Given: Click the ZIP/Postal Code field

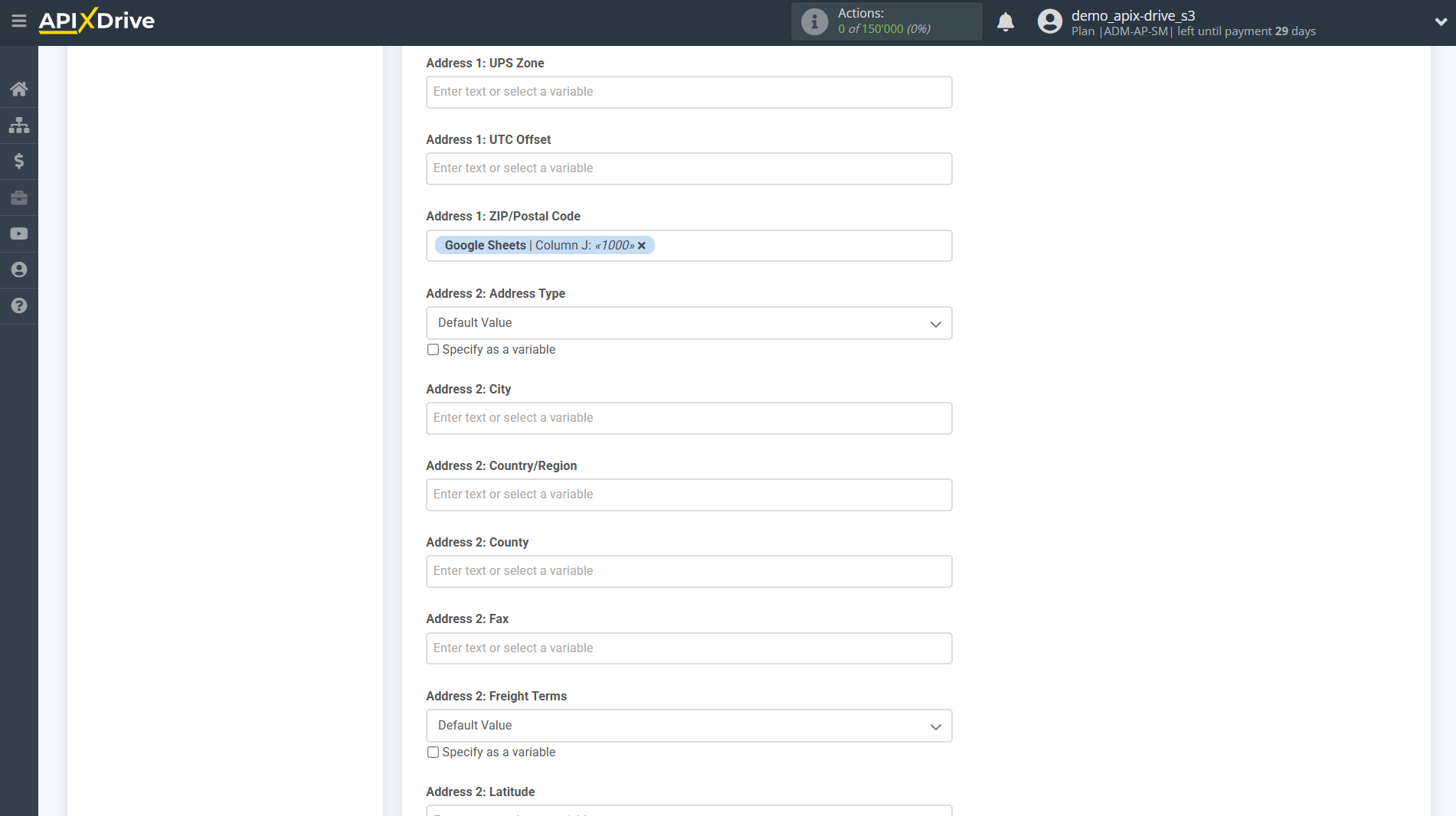Looking at the screenshot, I should click(x=689, y=246).
